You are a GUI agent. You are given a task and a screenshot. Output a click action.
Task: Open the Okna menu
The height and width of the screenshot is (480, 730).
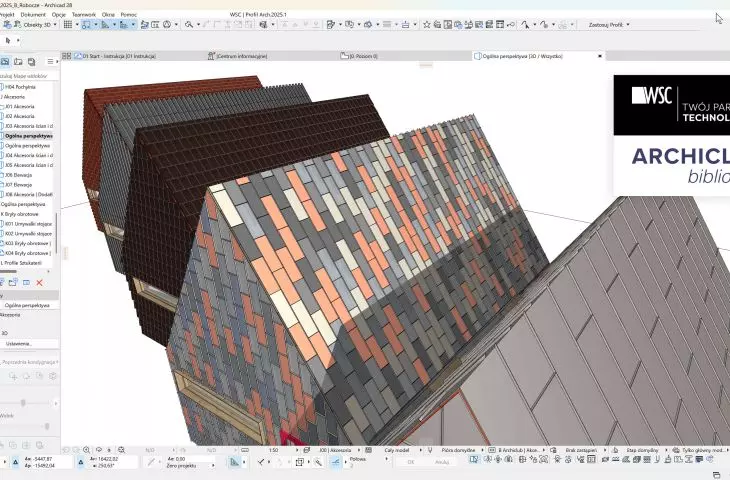(108, 14)
